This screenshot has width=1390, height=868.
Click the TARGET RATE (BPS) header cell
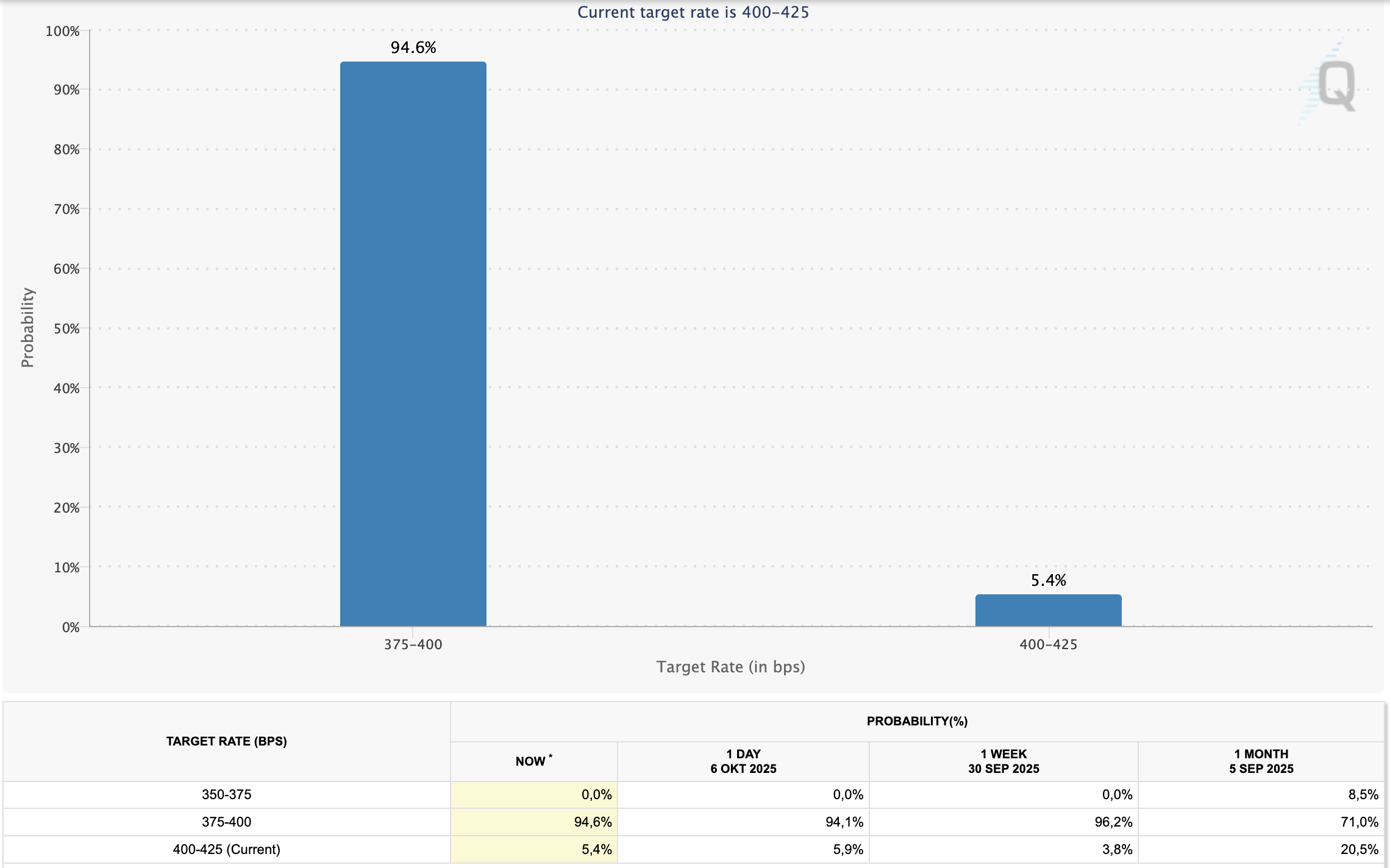coord(226,741)
